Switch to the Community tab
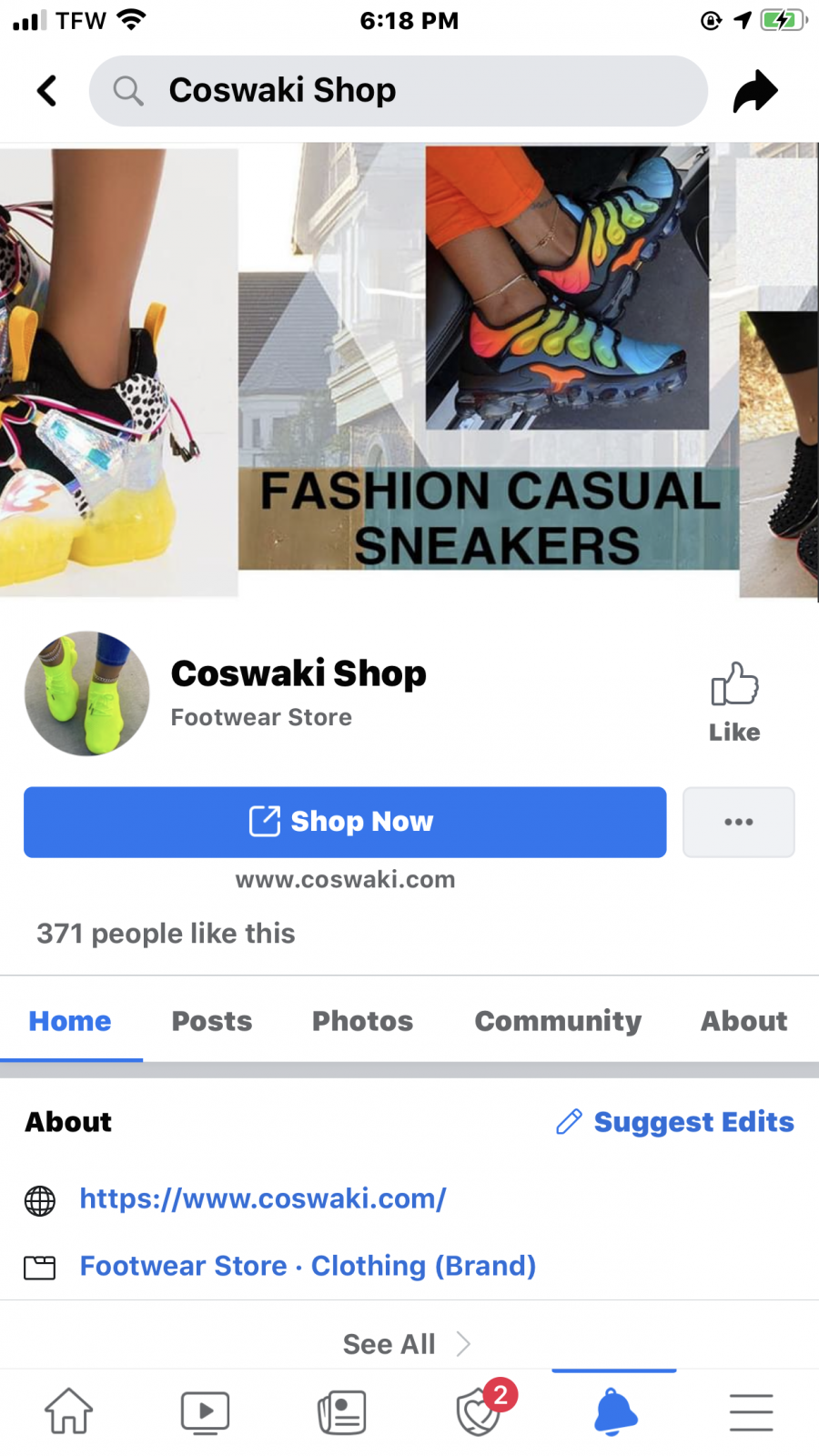Screen dimensions: 819x1456 558,1021
